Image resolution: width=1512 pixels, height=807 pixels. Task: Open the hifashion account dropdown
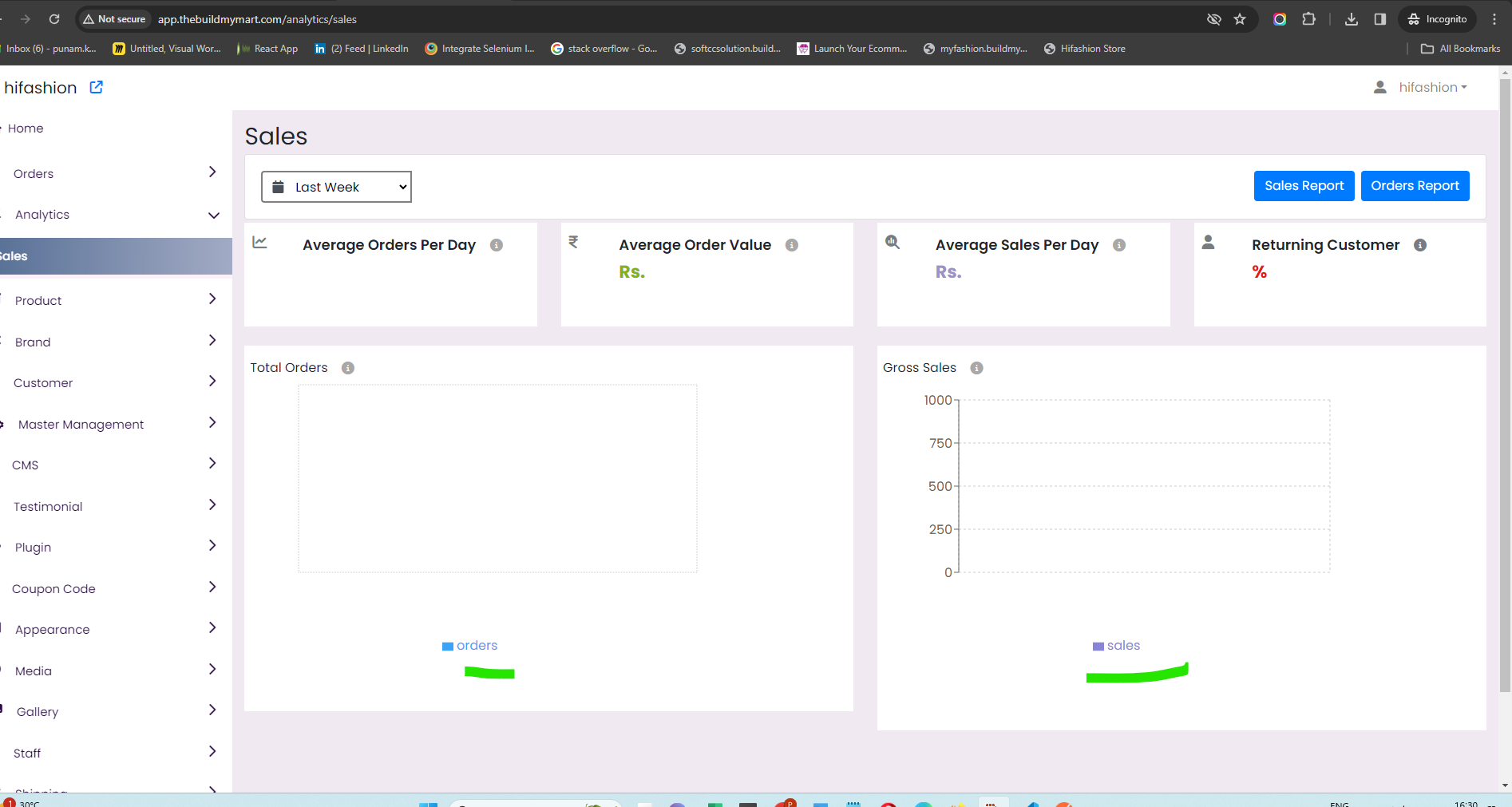[x=1433, y=88]
